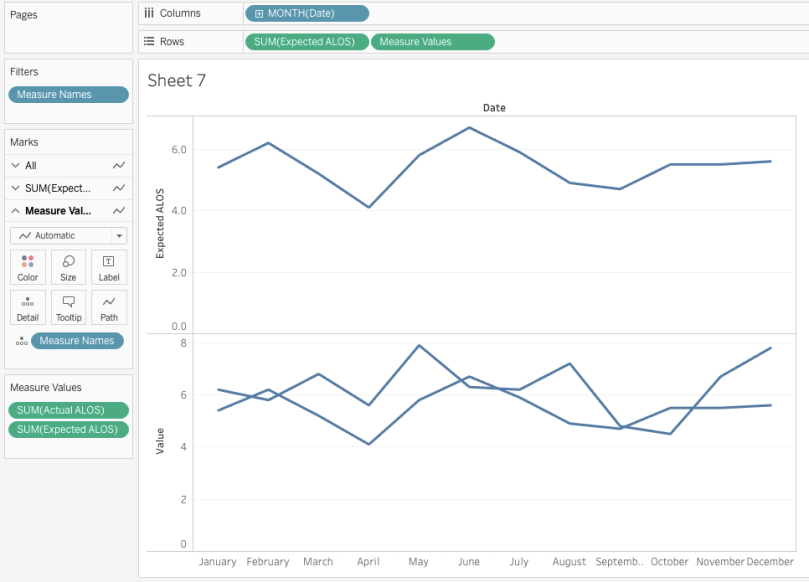Open the Label marks button
Viewport: 809px width, 582px height.
click(x=109, y=267)
